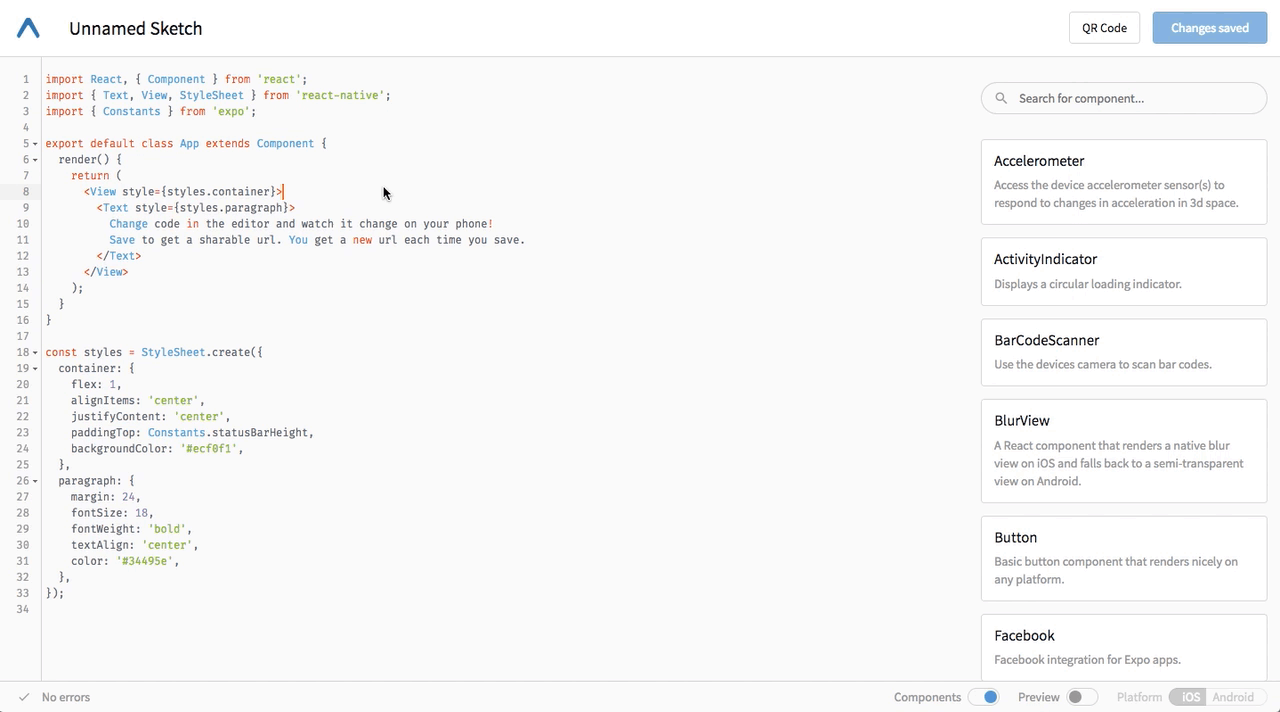Screen dimensions: 1280x712
Task: Insert the Accelerometer component
Action: [x=1124, y=181]
